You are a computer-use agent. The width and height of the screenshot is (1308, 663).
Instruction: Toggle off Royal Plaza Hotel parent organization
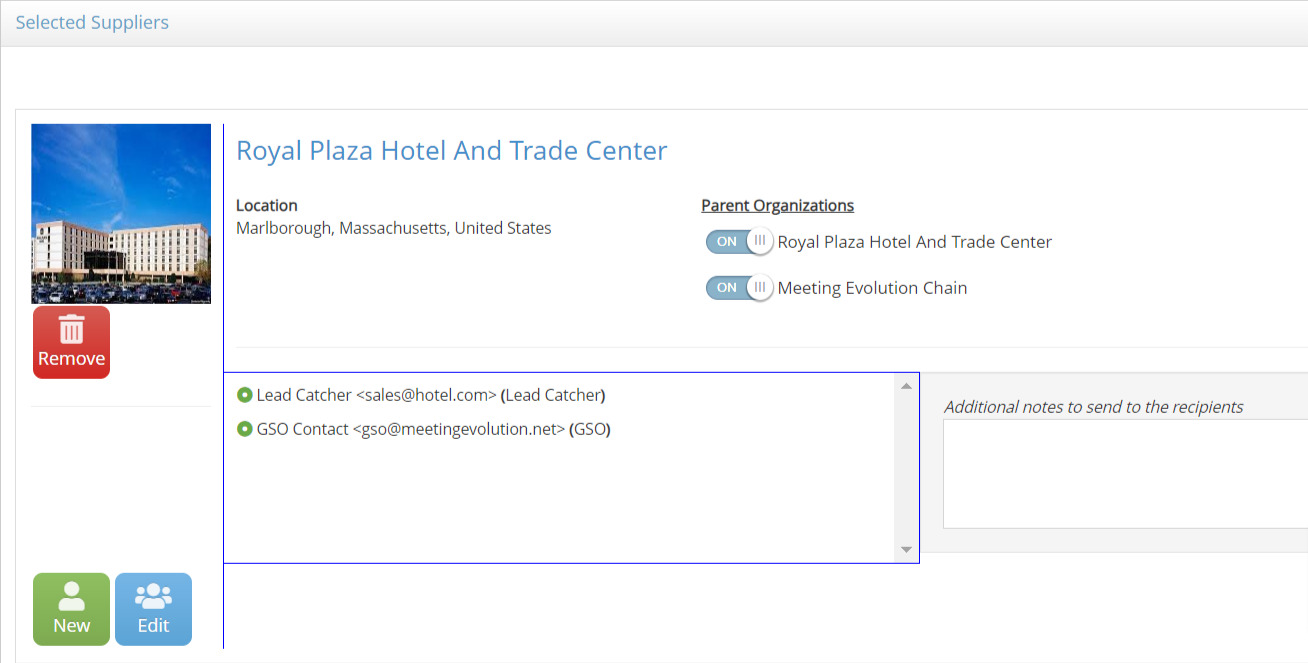point(739,241)
